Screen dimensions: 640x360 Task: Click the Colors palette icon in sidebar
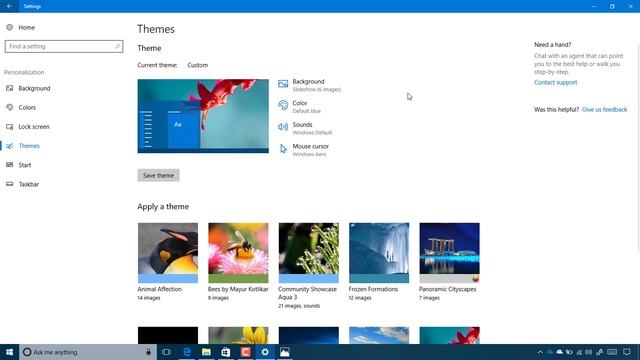[9, 107]
